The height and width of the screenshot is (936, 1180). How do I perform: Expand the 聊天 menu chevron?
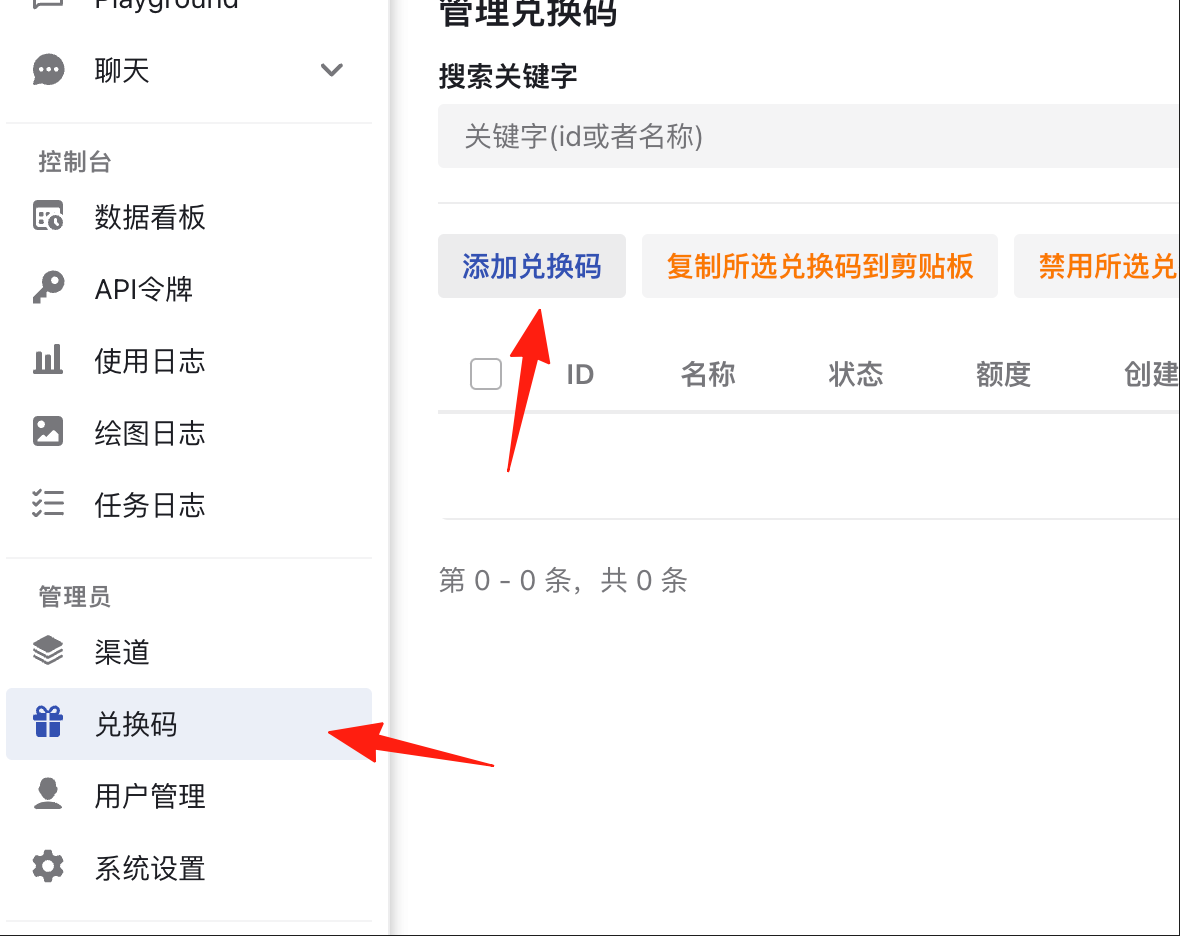[x=332, y=70]
